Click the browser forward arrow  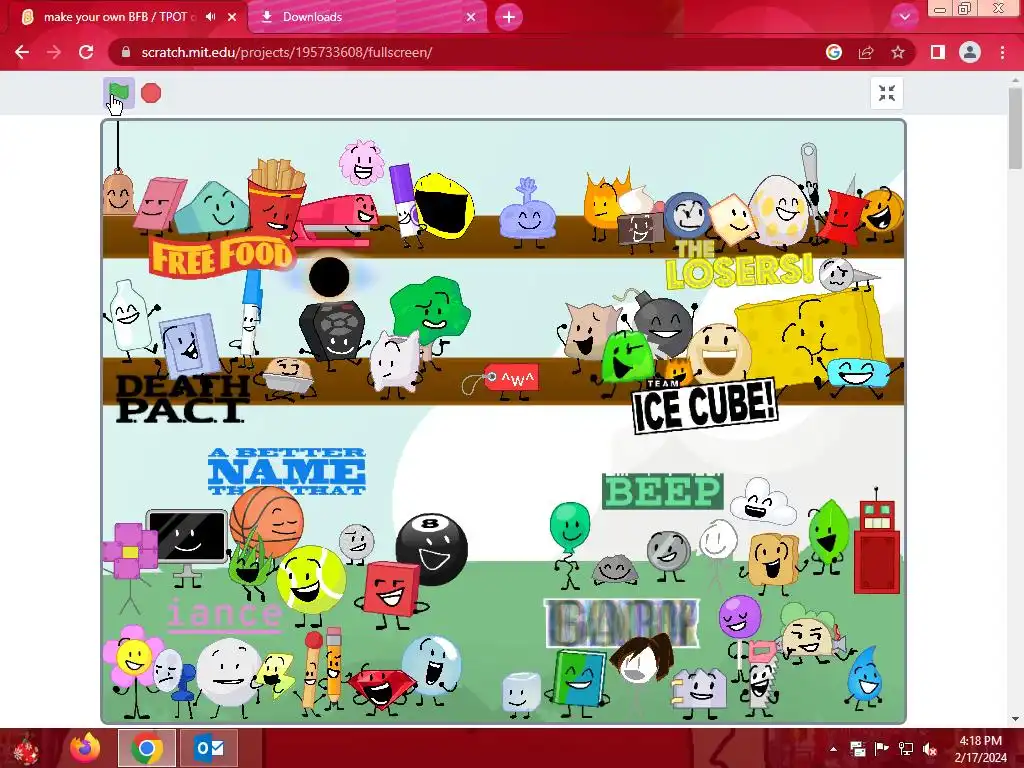coord(54,52)
